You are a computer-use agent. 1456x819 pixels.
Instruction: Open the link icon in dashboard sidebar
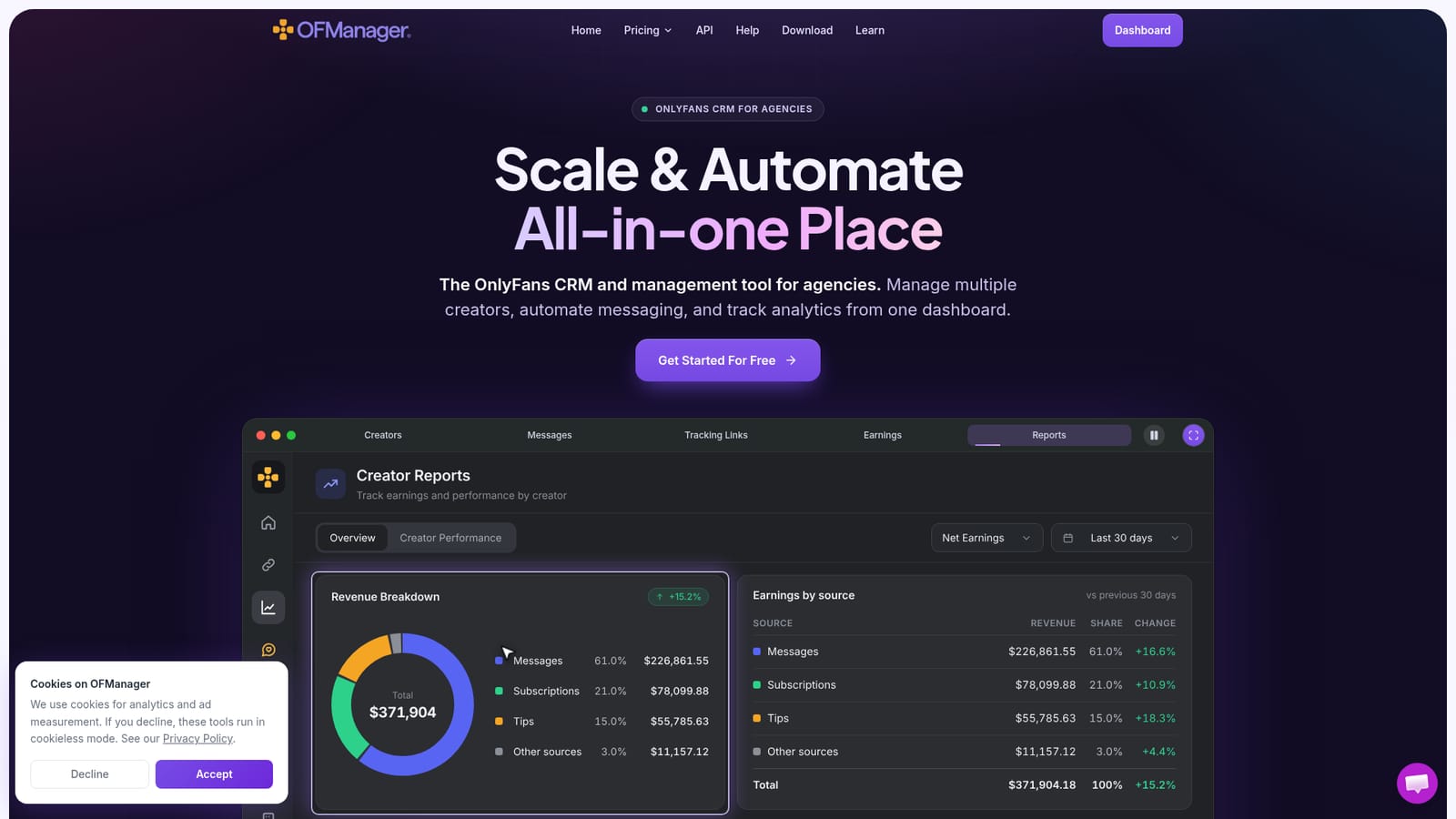[268, 565]
